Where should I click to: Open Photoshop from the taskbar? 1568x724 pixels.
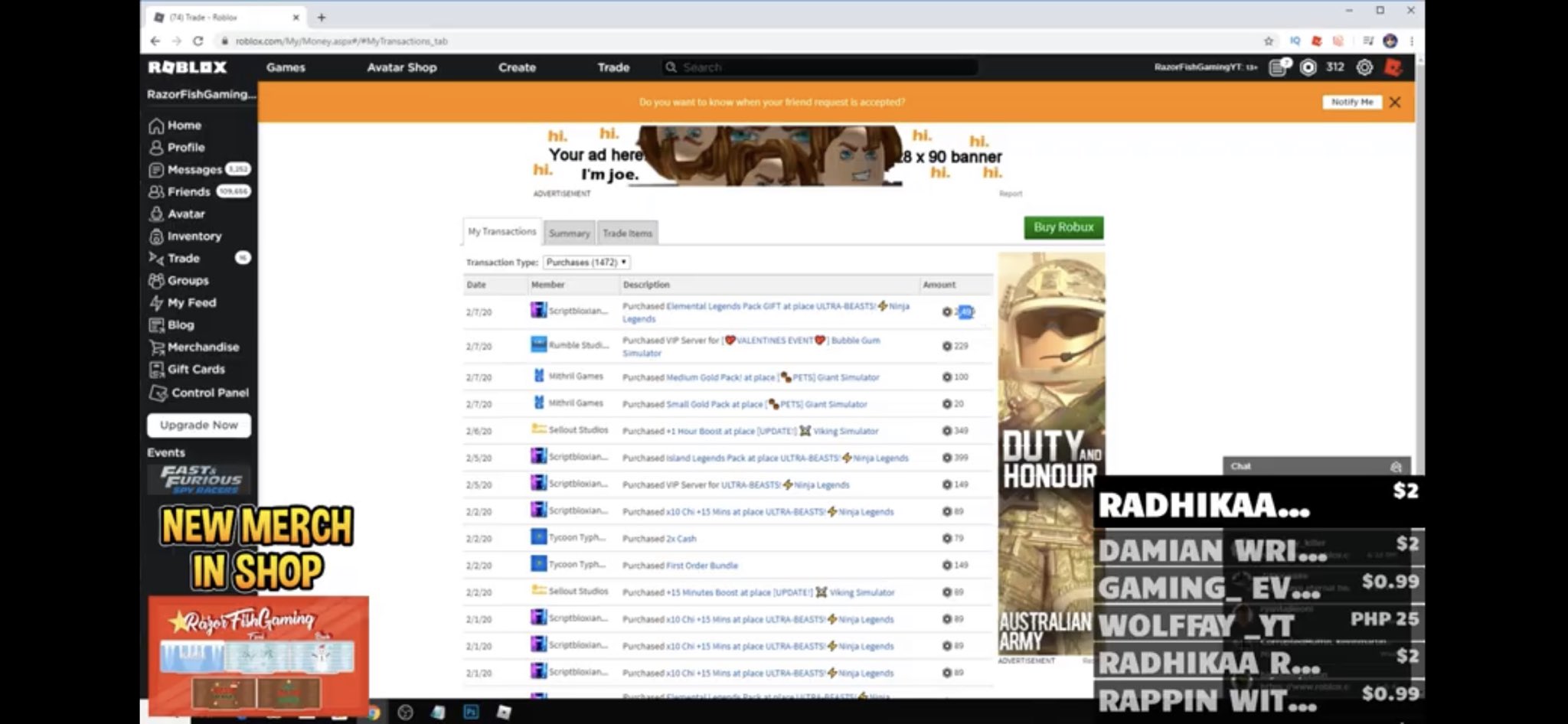click(471, 713)
